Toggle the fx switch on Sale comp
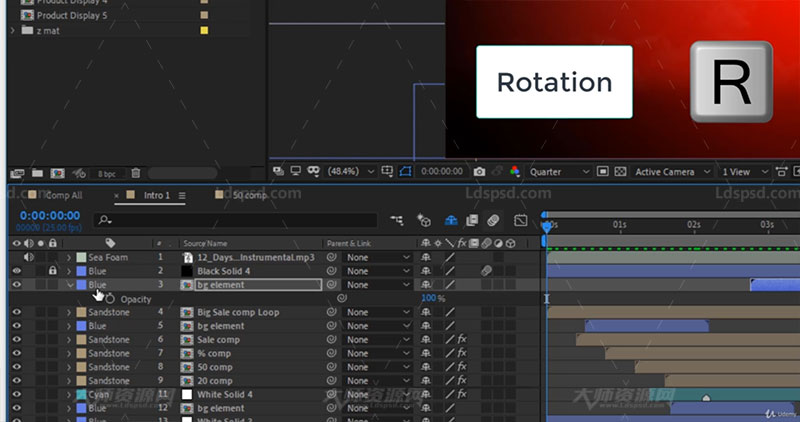 (462, 339)
